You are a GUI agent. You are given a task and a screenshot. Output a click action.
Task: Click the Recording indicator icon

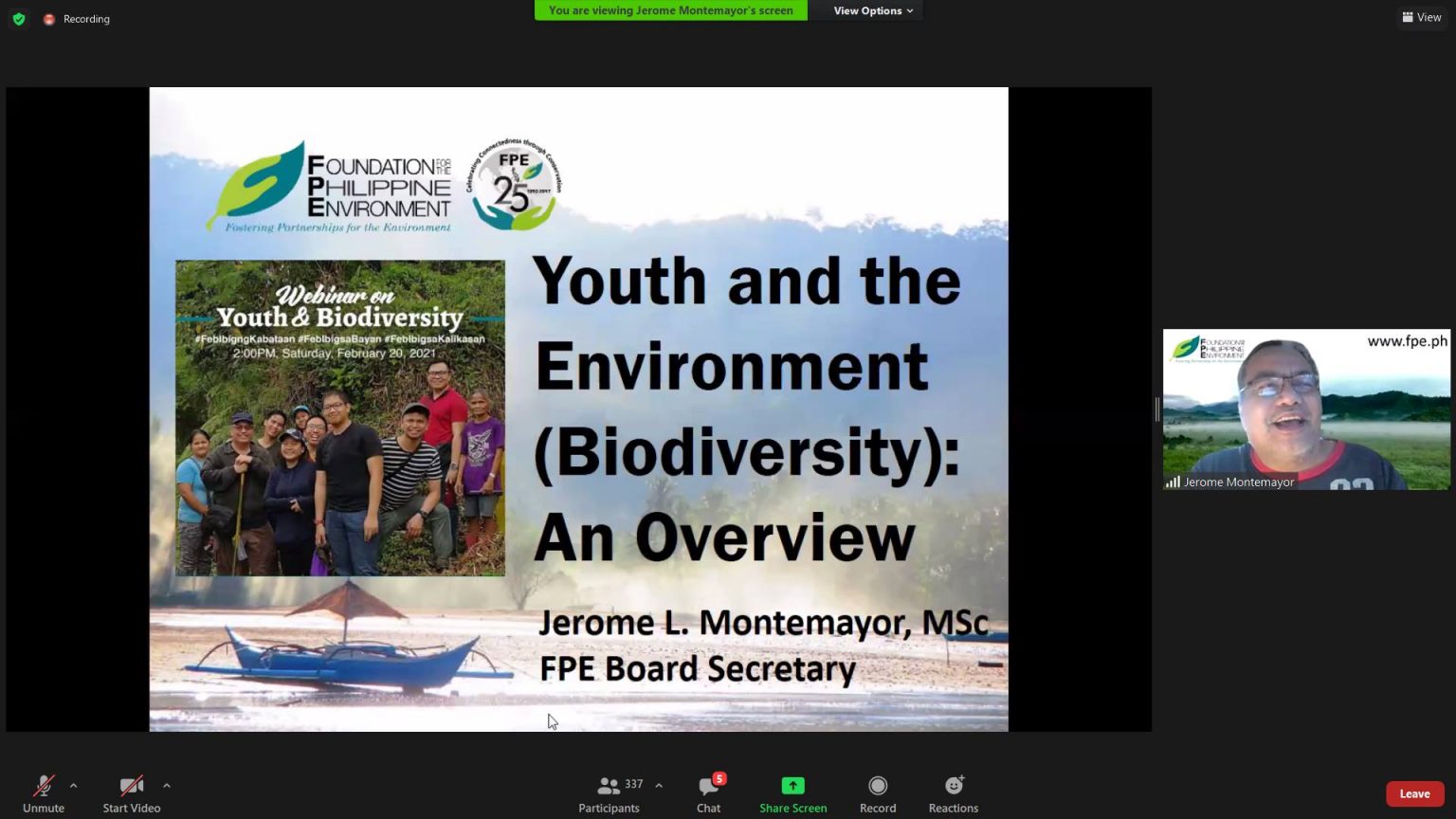(x=49, y=18)
